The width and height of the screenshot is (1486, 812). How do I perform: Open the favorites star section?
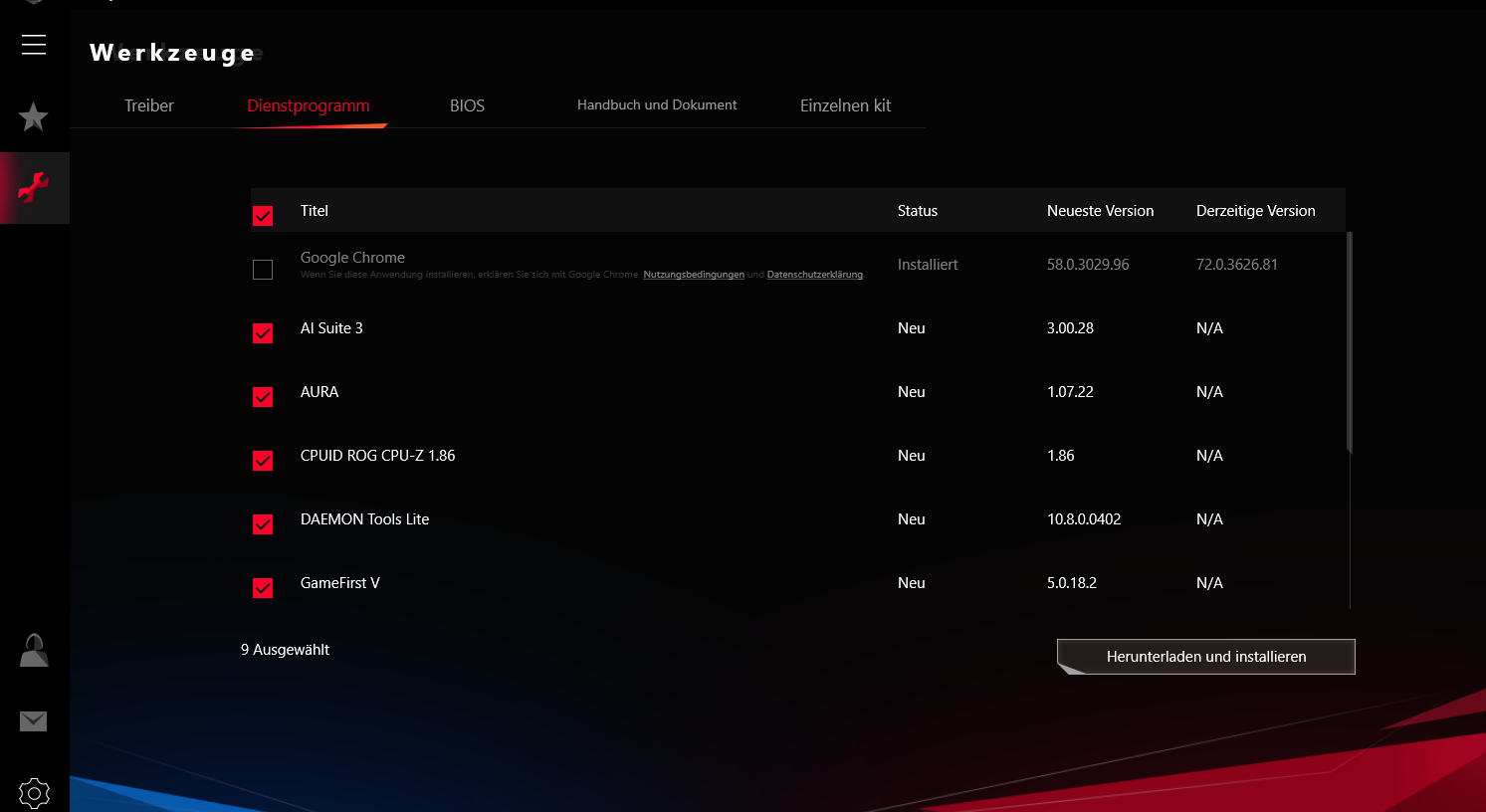34,117
